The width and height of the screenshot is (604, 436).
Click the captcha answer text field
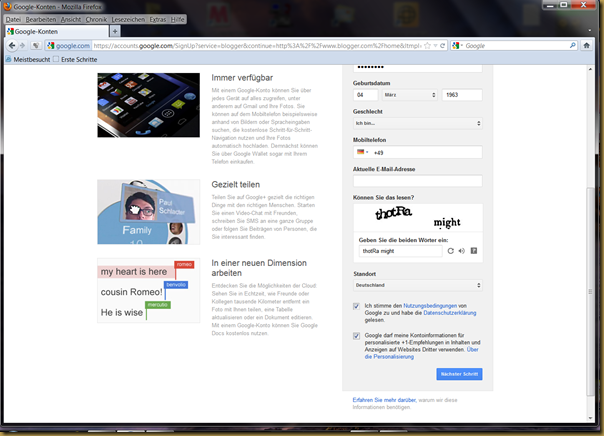[400, 251]
